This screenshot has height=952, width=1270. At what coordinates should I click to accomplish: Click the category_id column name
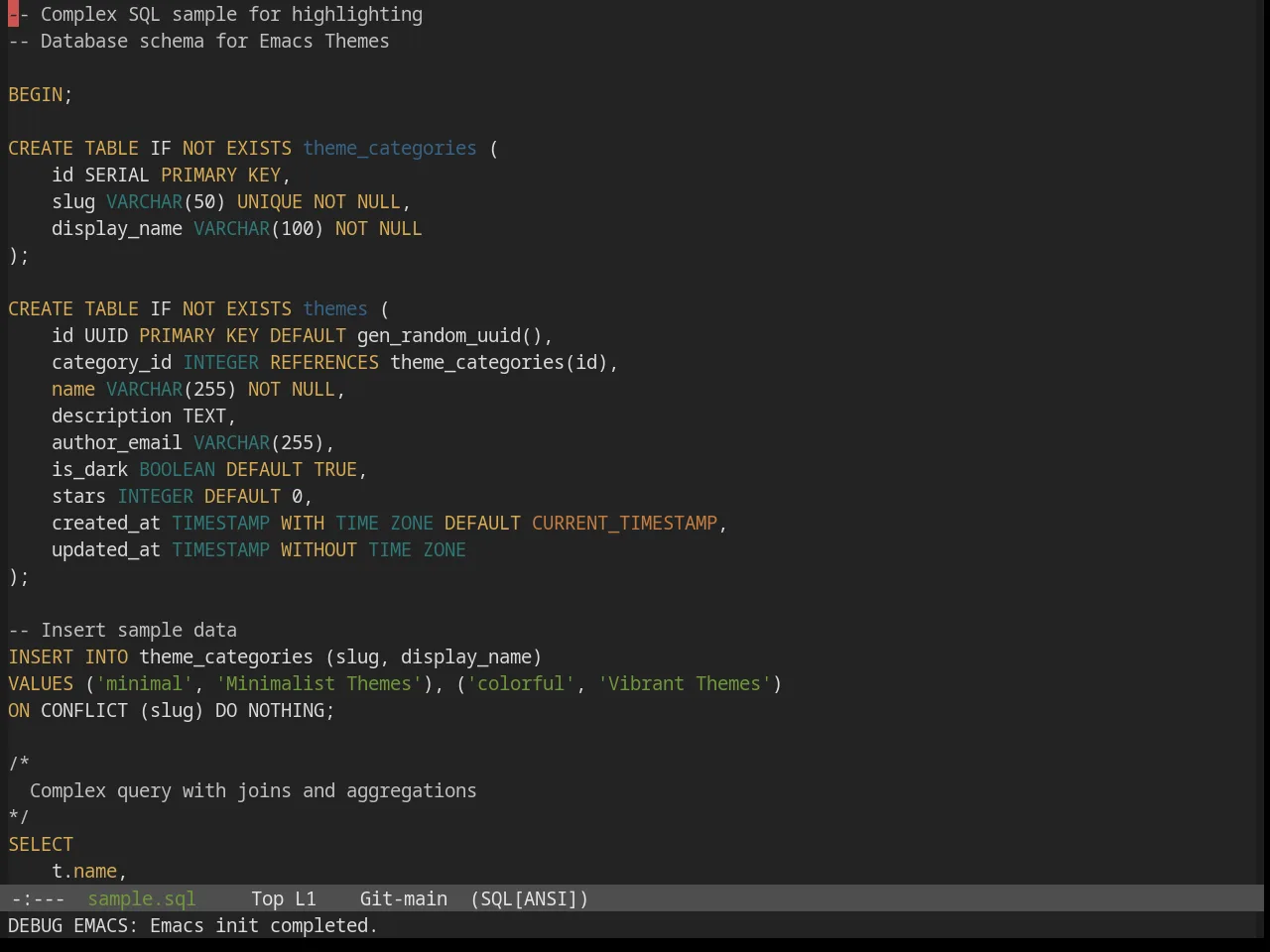112,362
